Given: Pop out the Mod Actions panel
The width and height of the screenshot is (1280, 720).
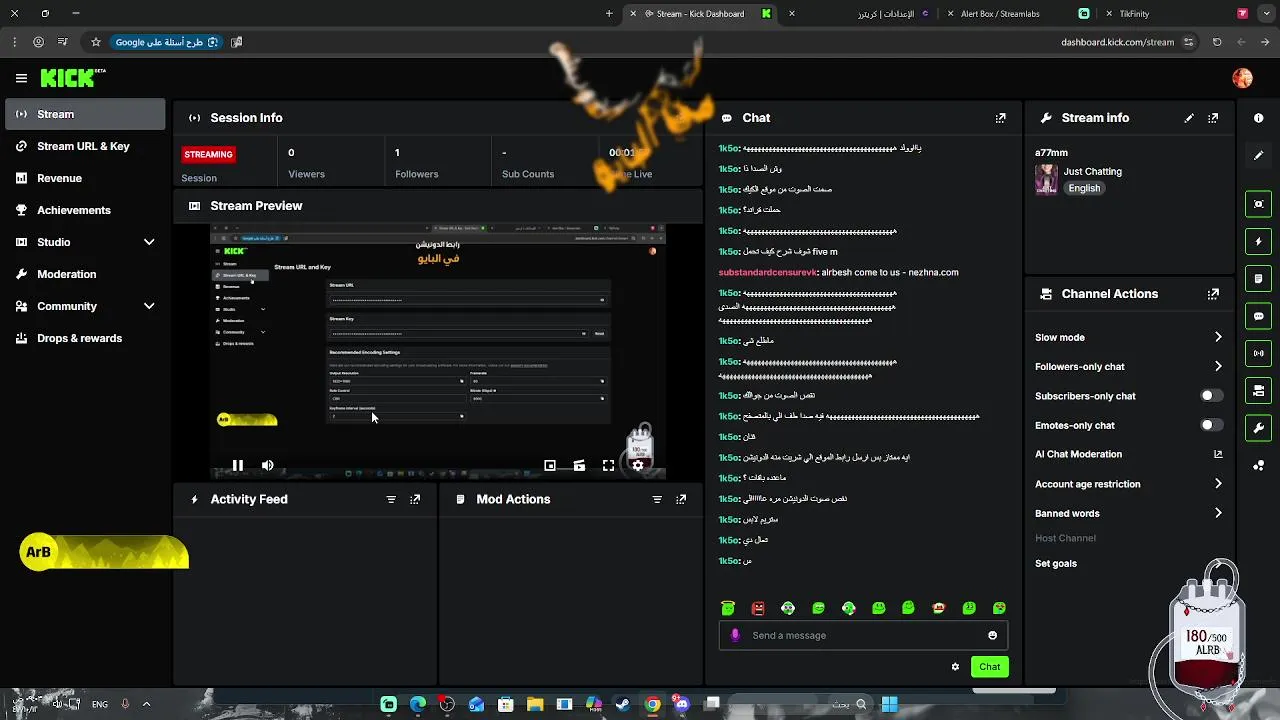Looking at the screenshot, I should [681, 499].
